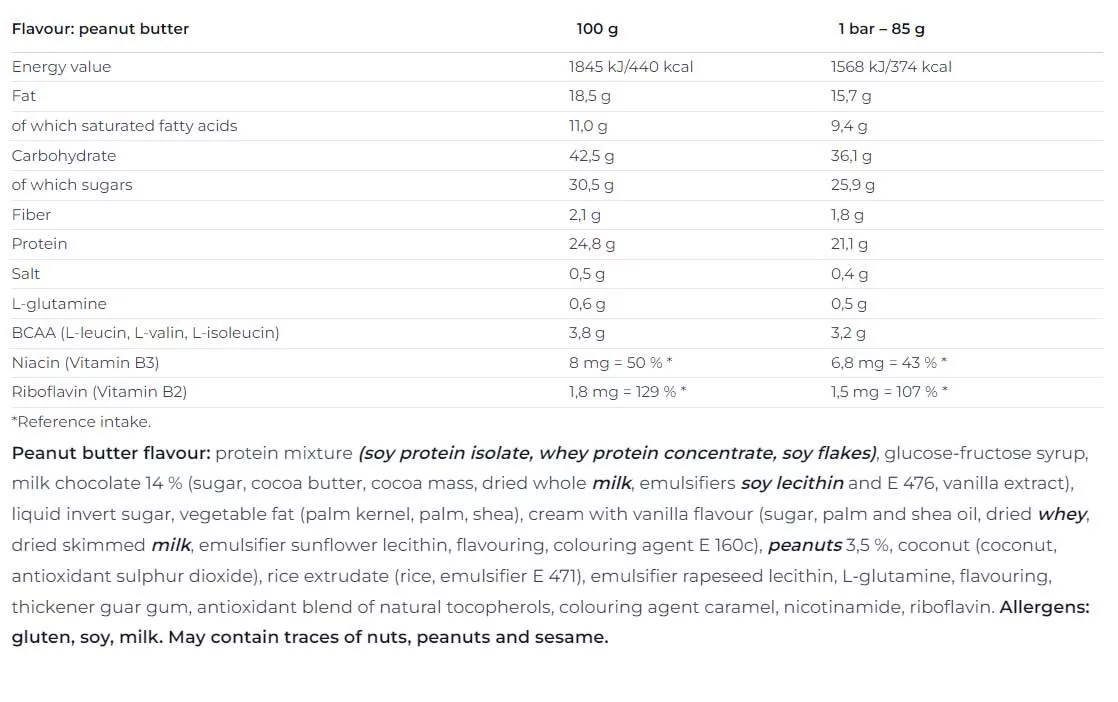Click the '1568 kJ/374 kcal' per-bar value
The image size is (1118, 702).
click(x=891, y=67)
